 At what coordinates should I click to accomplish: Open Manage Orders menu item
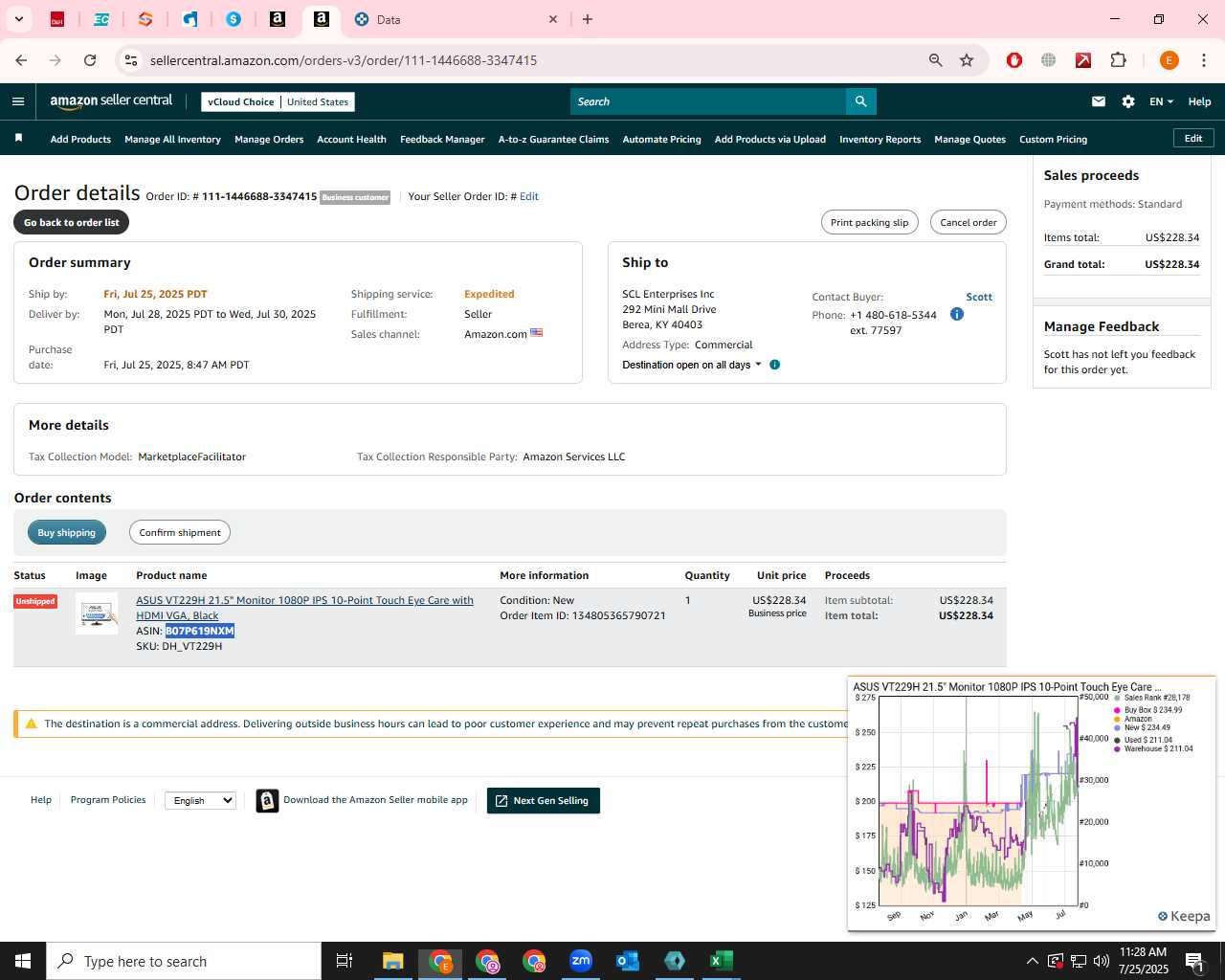coord(269,140)
